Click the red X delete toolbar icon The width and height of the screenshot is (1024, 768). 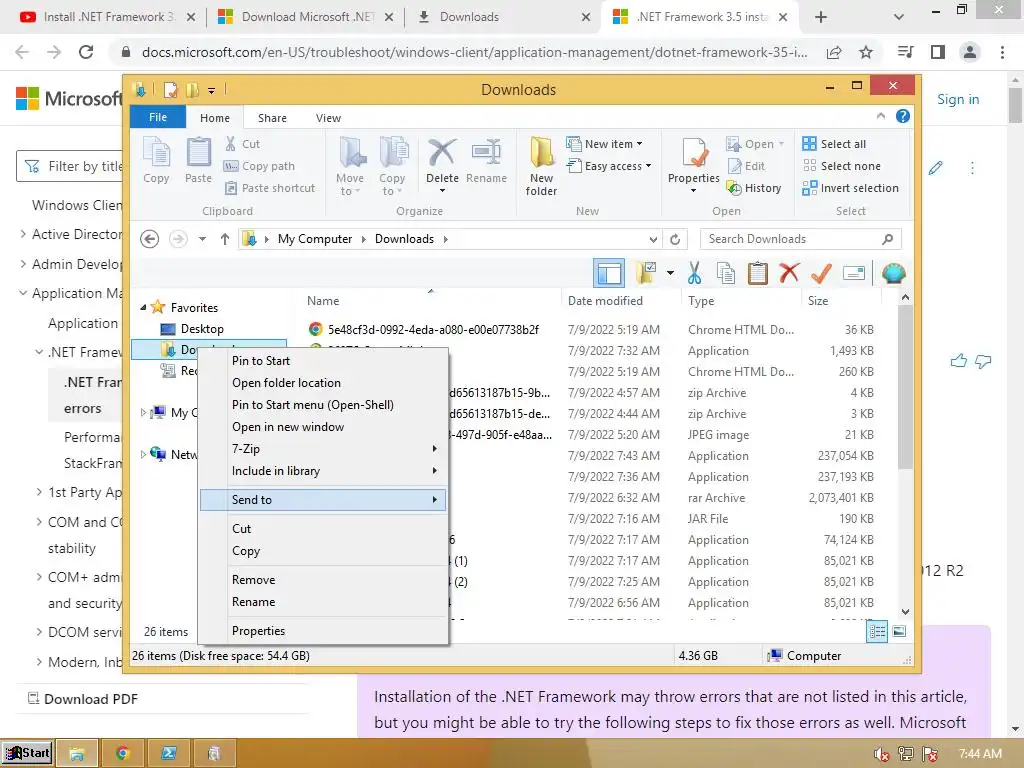789,273
